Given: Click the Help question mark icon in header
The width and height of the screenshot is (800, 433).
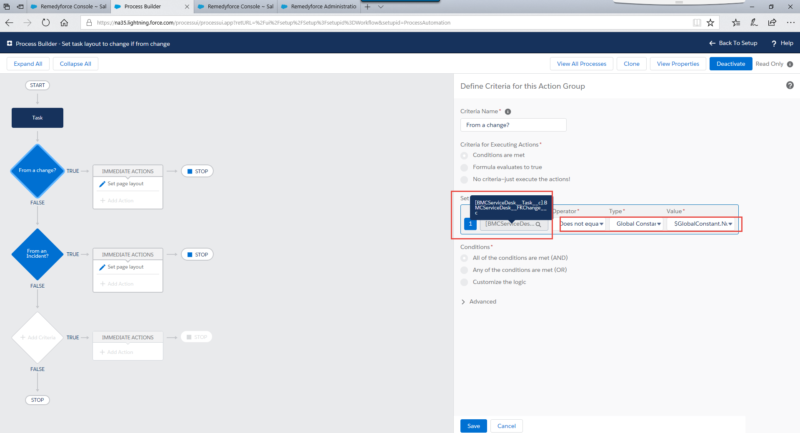Looking at the screenshot, I should click(773, 43).
